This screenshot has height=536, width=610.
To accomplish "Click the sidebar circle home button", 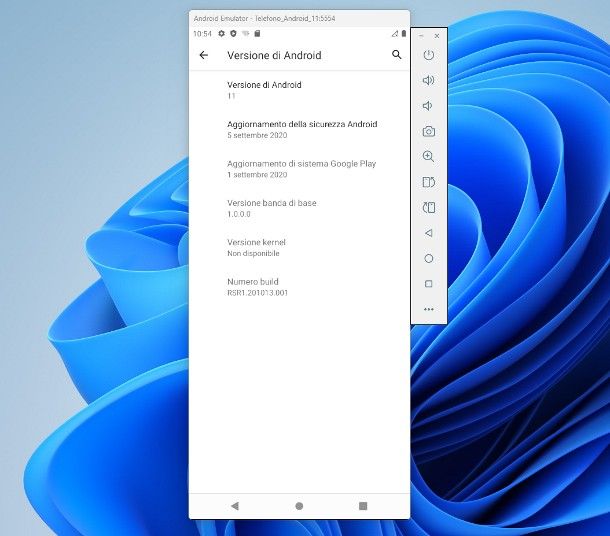I will (x=429, y=258).
